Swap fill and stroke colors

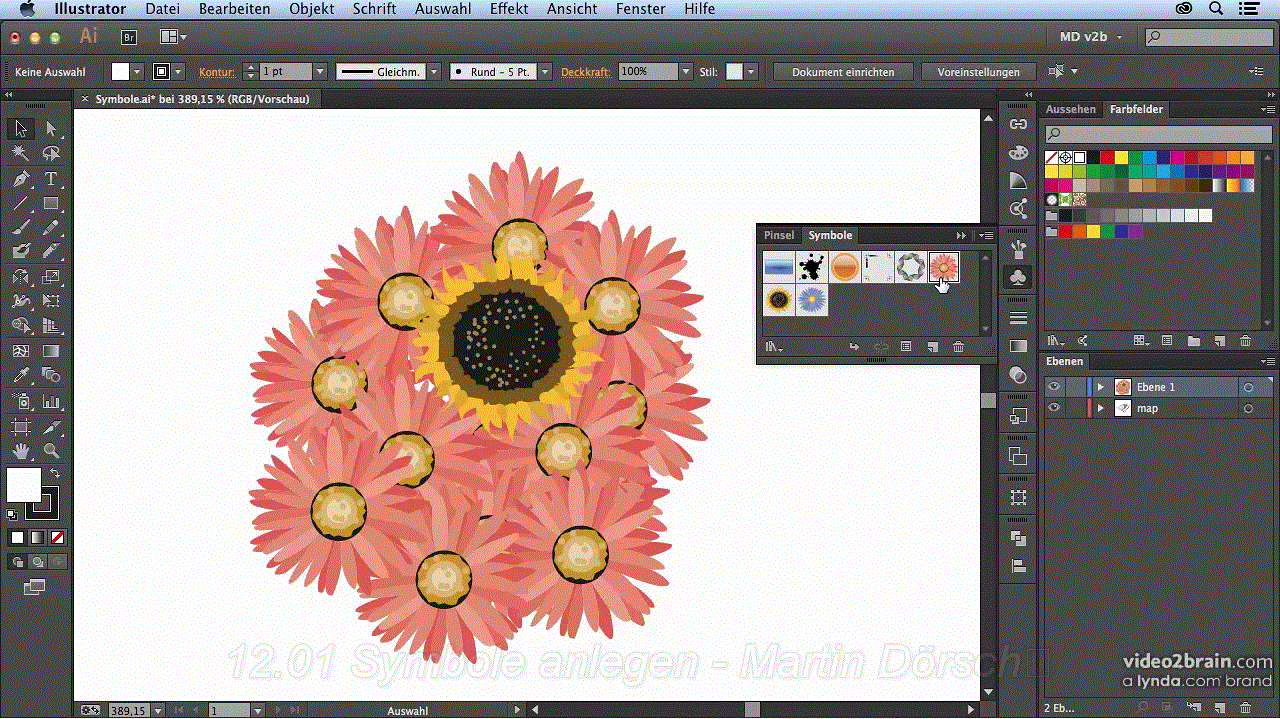(x=56, y=472)
